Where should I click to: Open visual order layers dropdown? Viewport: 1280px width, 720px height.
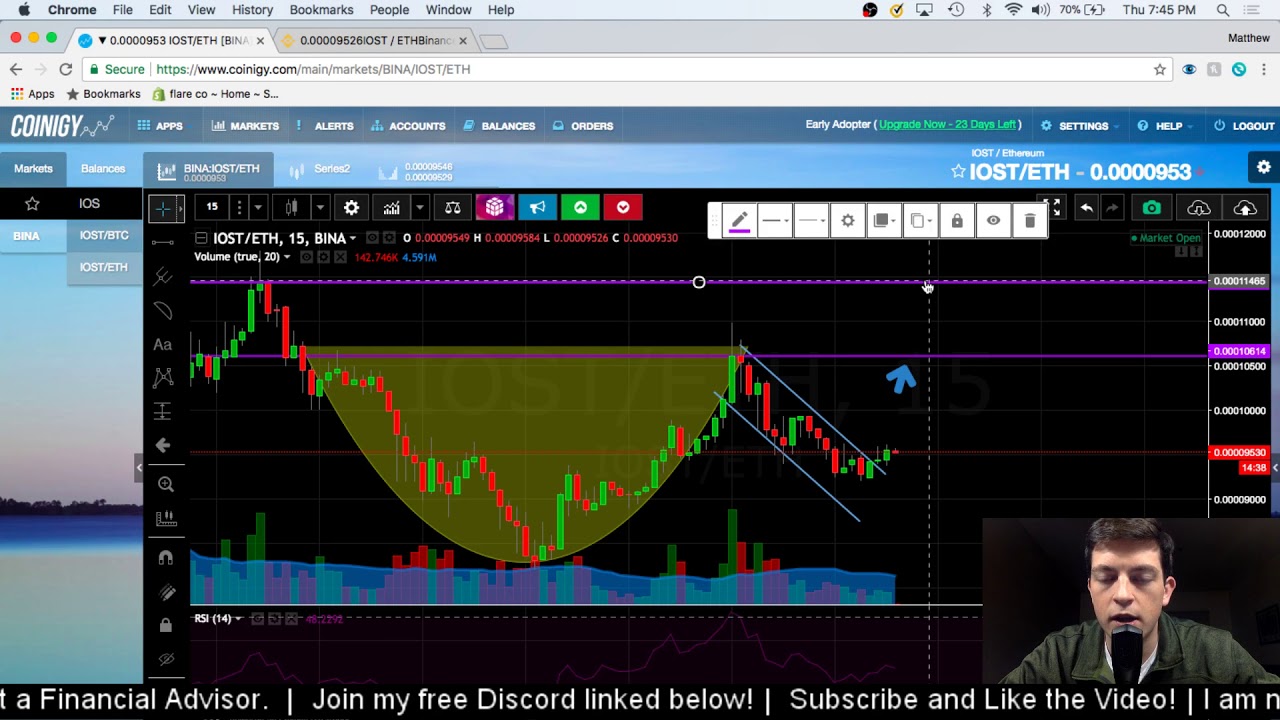pyautogui.click(x=884, y=220)
